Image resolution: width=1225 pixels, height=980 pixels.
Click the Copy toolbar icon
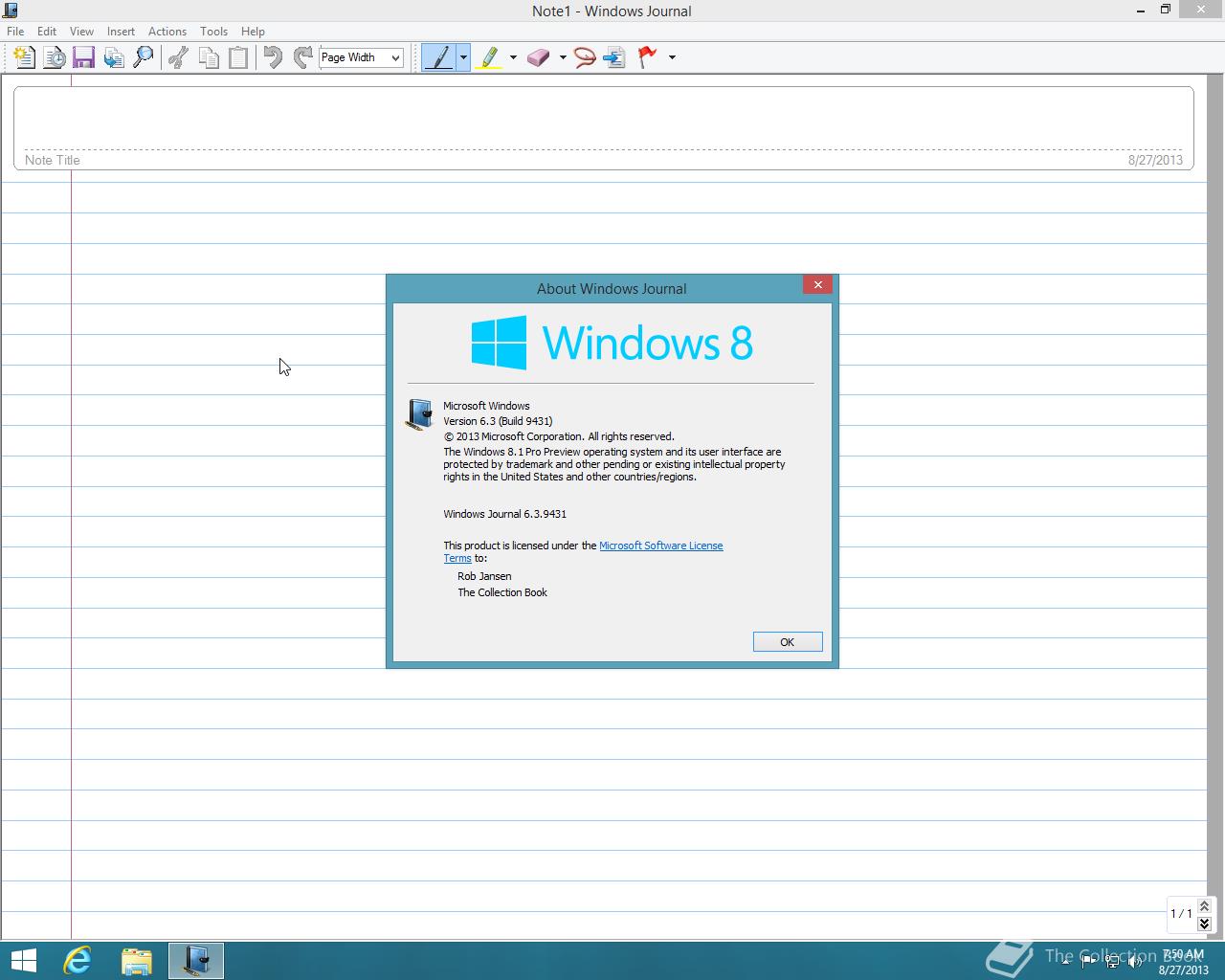pyautogui.click(x=208, y=57)
